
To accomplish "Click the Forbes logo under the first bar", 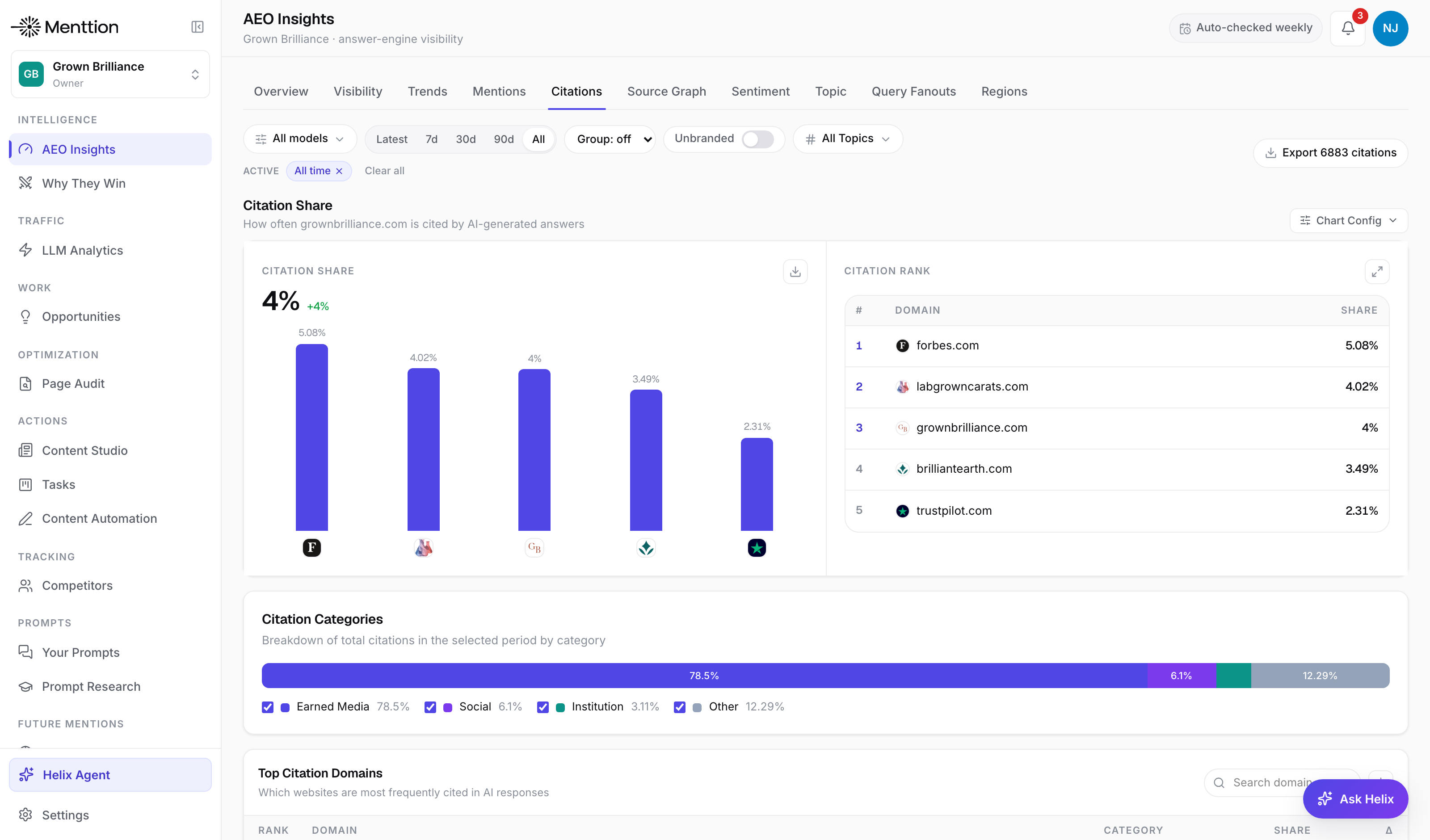I will point(311,548).
